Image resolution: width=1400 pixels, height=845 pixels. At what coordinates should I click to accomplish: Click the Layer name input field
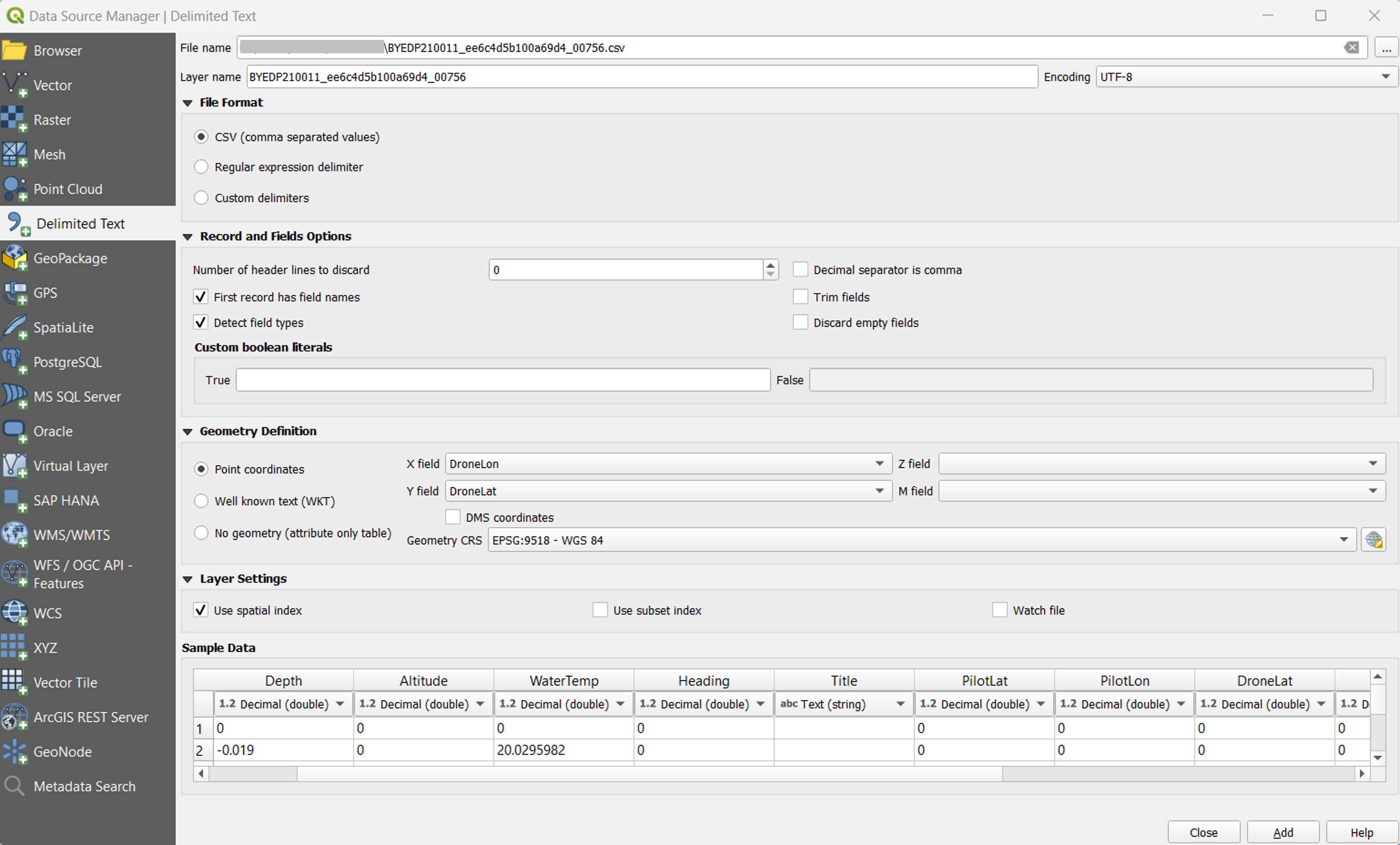pyautogui.click(x=642, y=77)
